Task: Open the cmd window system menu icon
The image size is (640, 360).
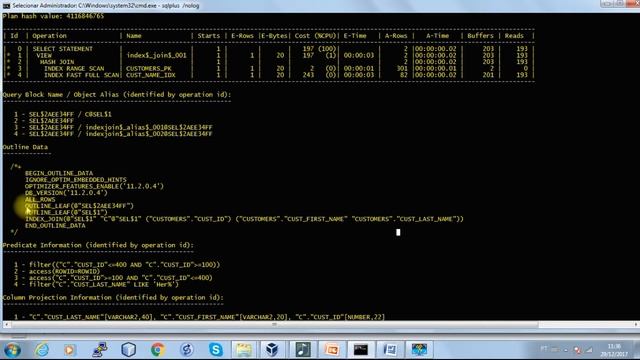Action: click(6, 6)
